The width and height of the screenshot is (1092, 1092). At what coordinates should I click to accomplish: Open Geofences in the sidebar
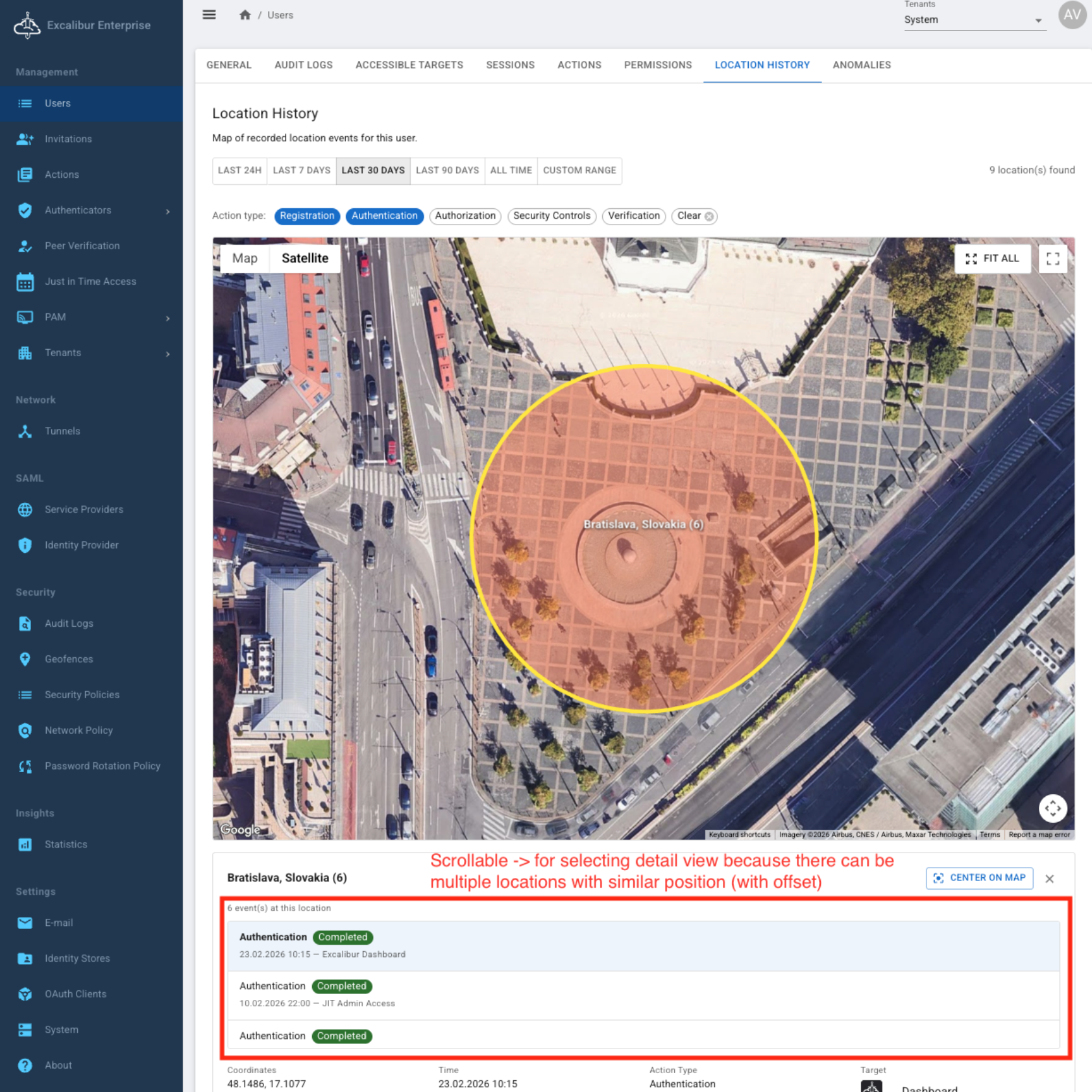(x=69, y=659)
